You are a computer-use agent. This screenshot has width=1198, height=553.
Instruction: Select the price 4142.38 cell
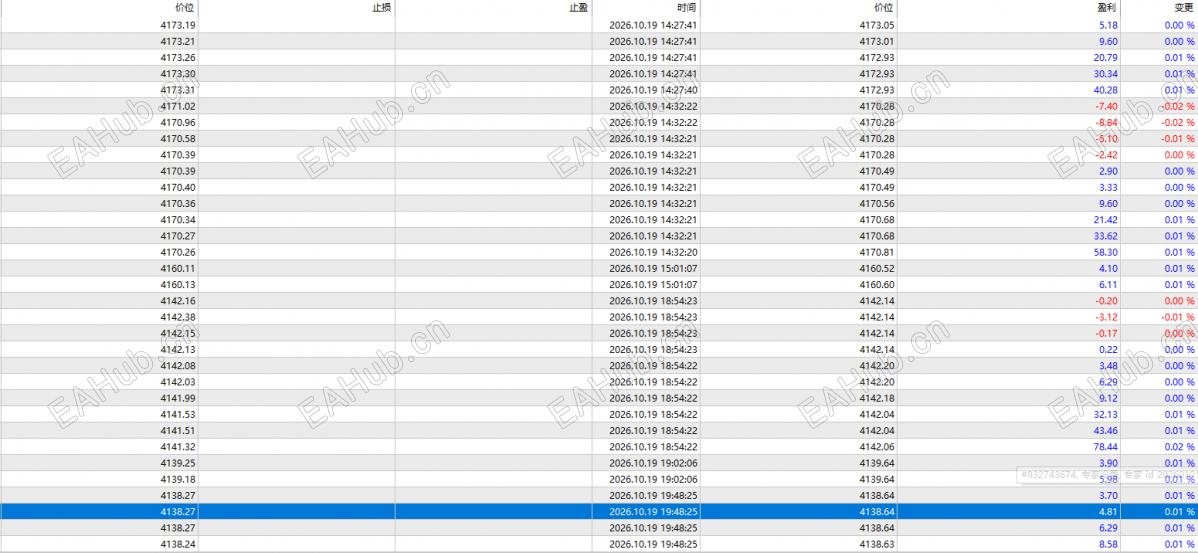coord(177,317)
